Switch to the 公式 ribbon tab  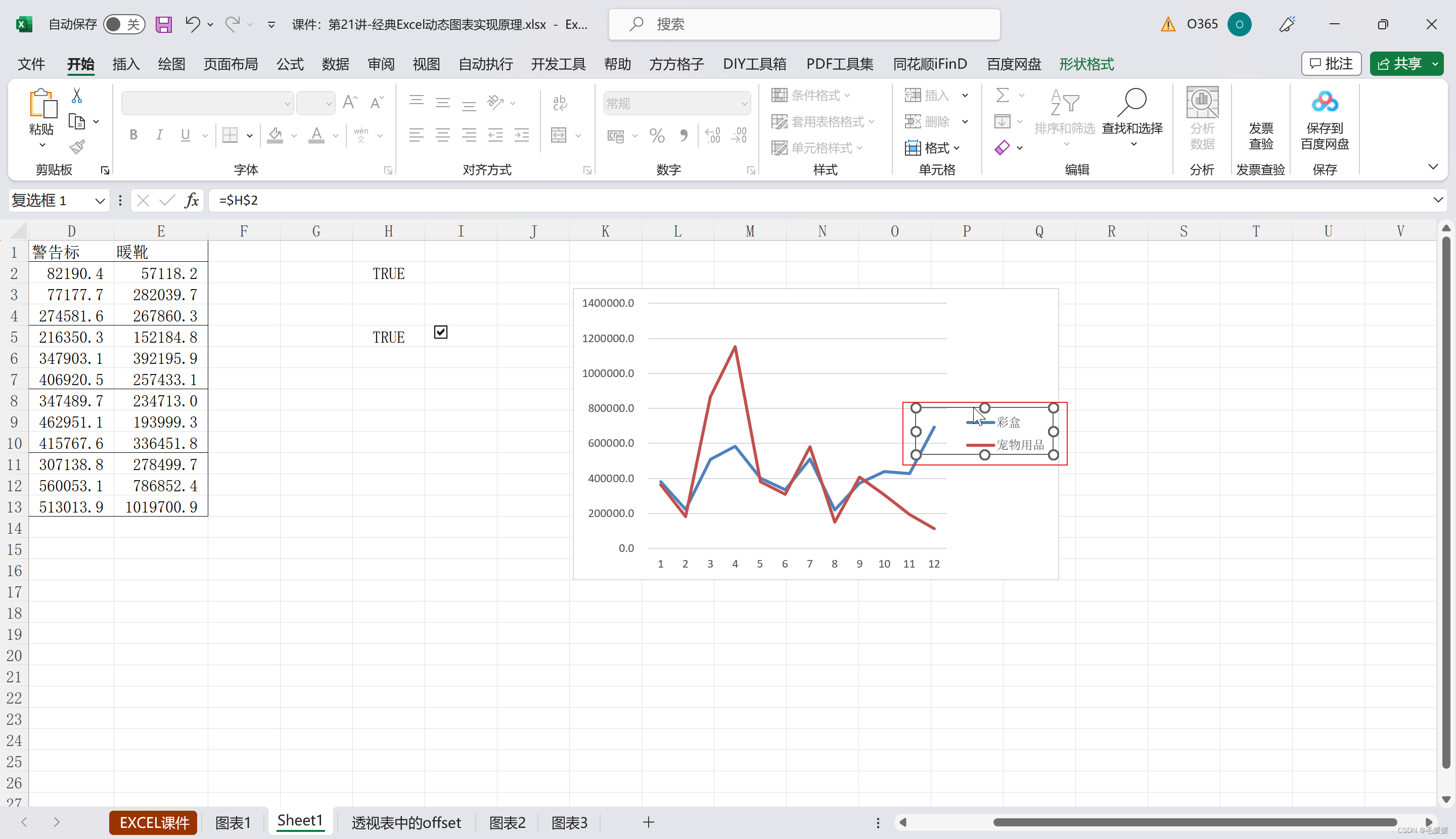click(290, 64)
